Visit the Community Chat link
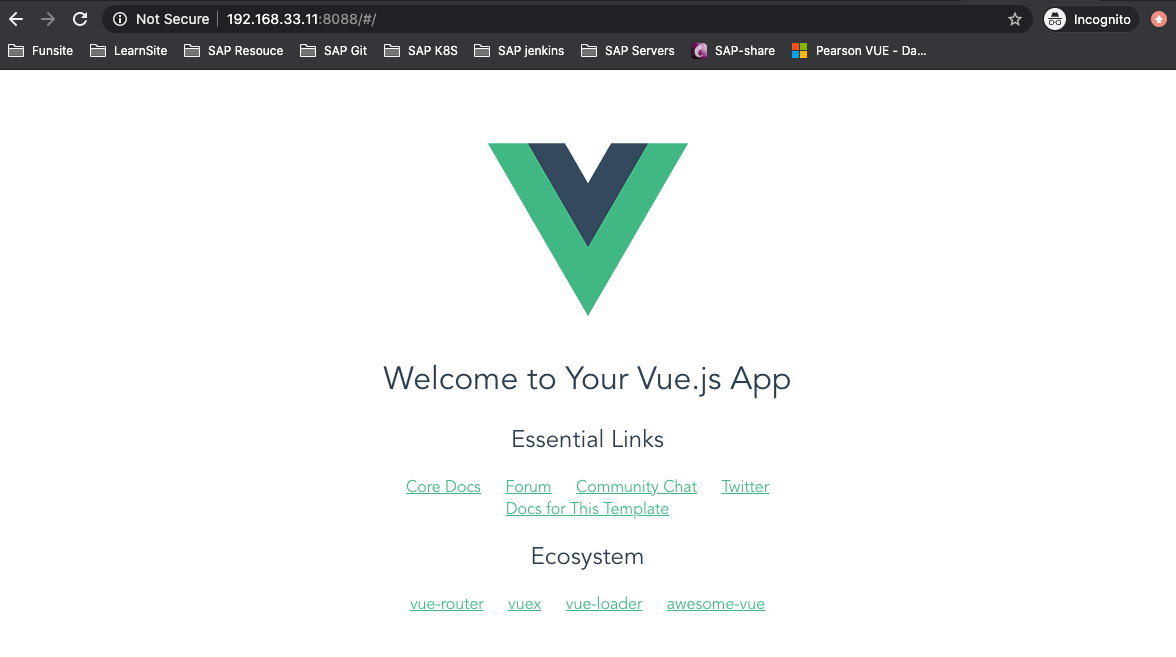This screenshot has width=1176, height=657. tap(636, 487)
